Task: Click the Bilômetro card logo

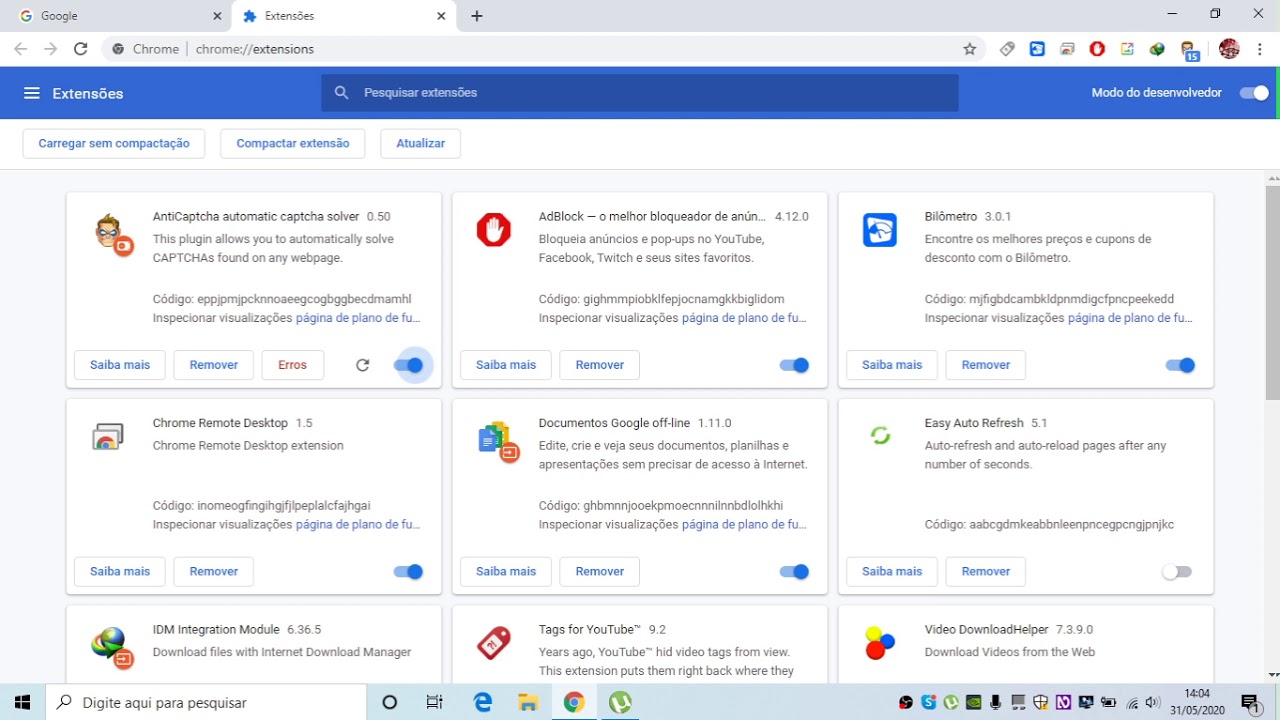Action: coord(880,230)
